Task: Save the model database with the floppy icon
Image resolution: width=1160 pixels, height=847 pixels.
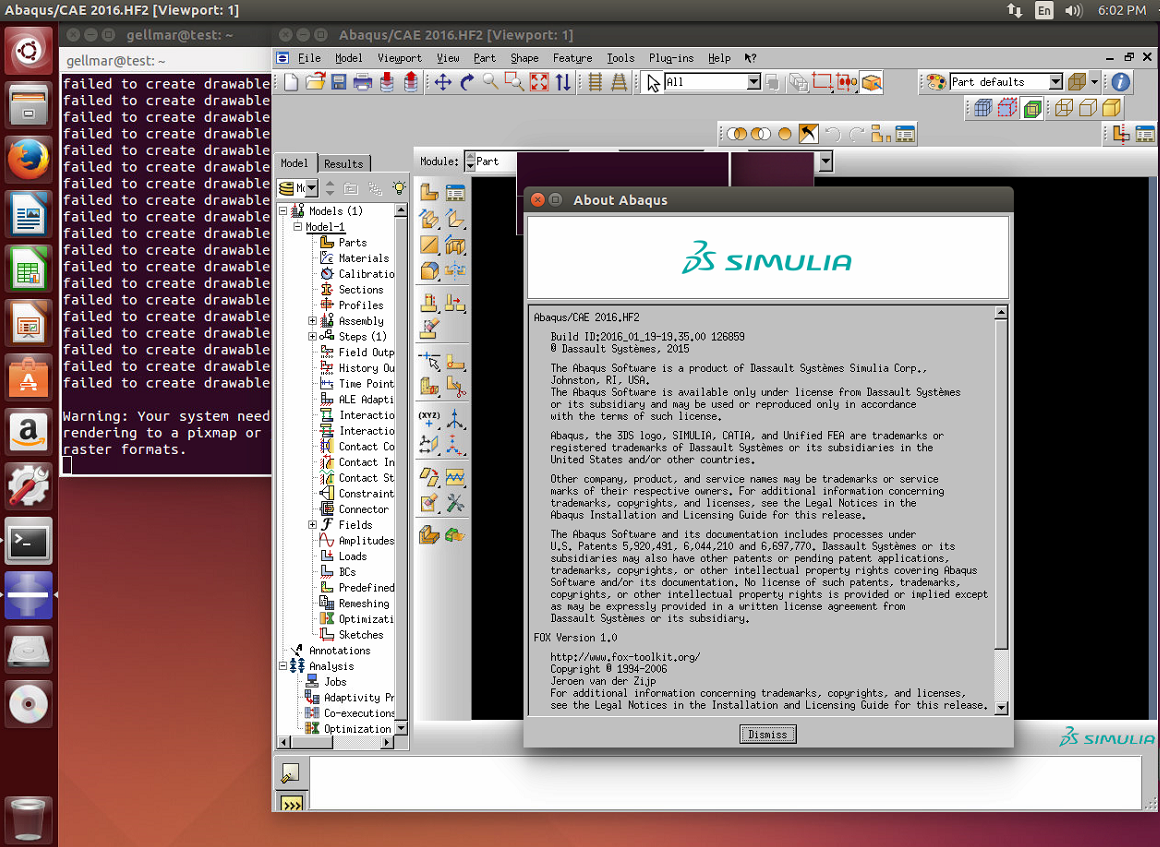Action: [339, 82]
